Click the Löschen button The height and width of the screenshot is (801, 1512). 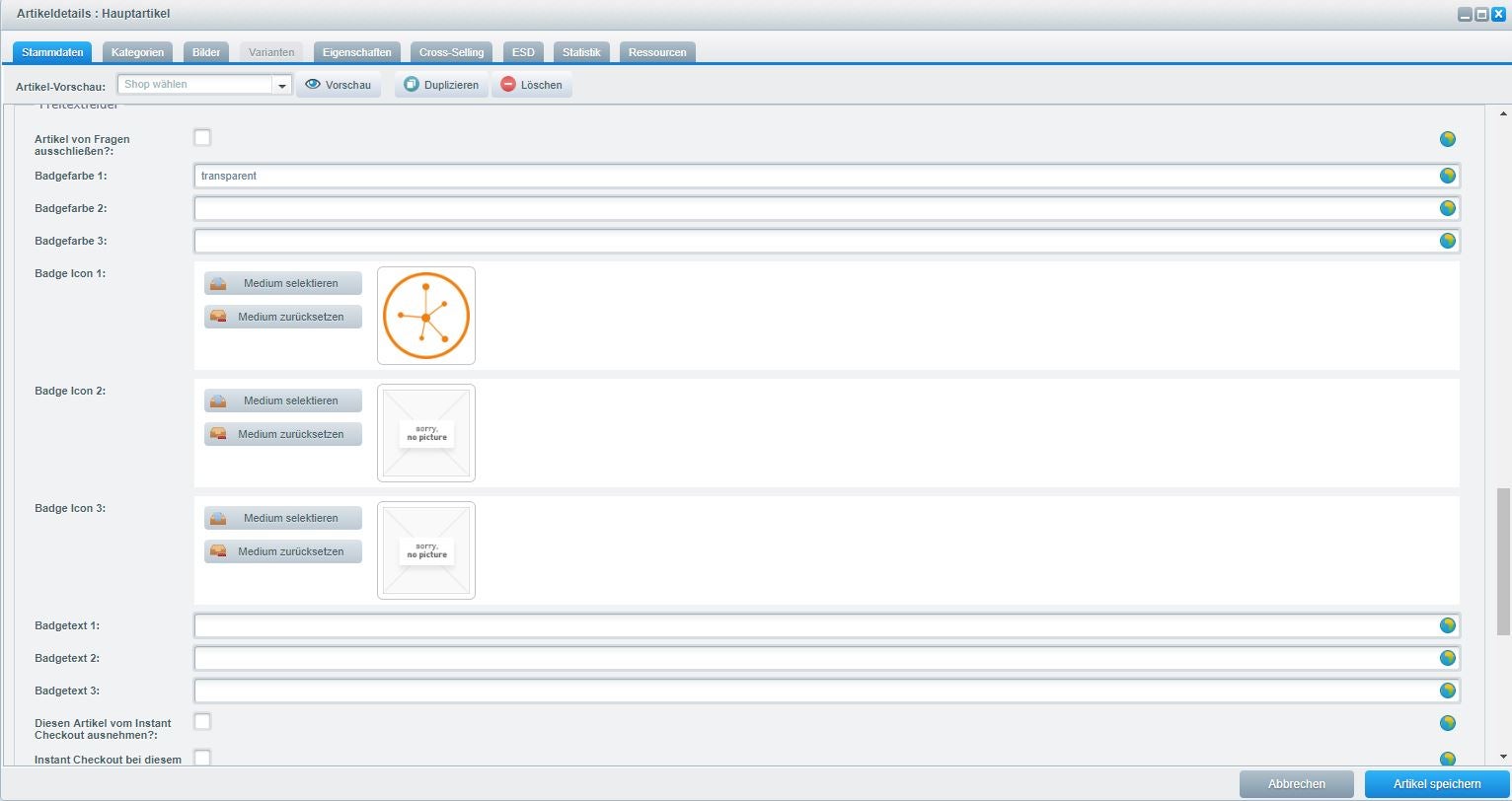(531, 85)
